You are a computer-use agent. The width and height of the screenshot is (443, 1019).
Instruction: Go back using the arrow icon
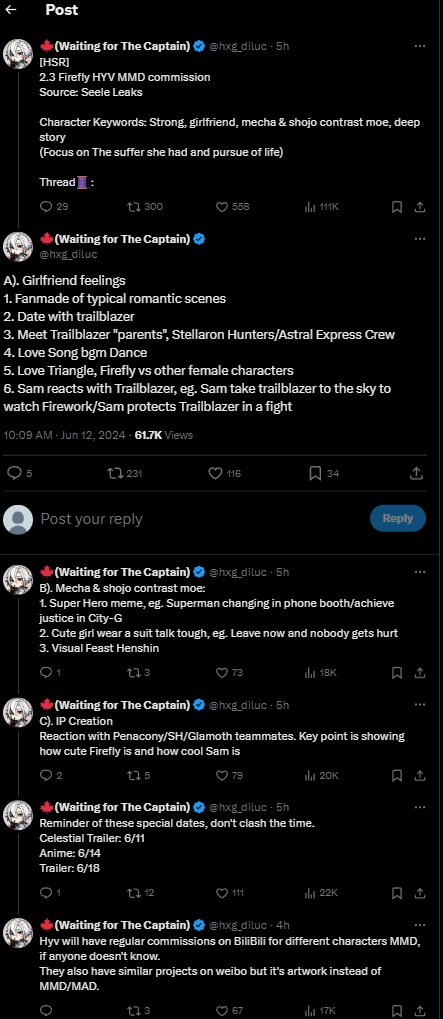(10, 10)
